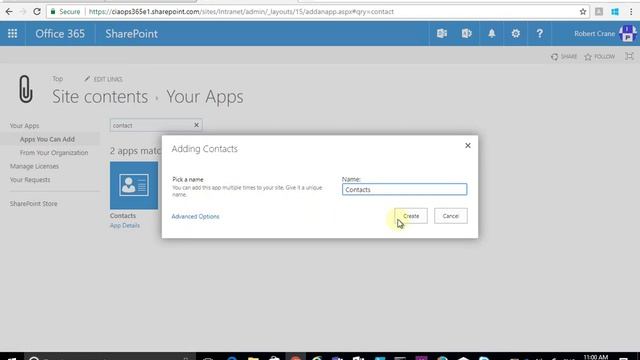This screenshot has height=360, width=640.
Task: Click SharePoint in the header bar
Action: click(131, 33)
